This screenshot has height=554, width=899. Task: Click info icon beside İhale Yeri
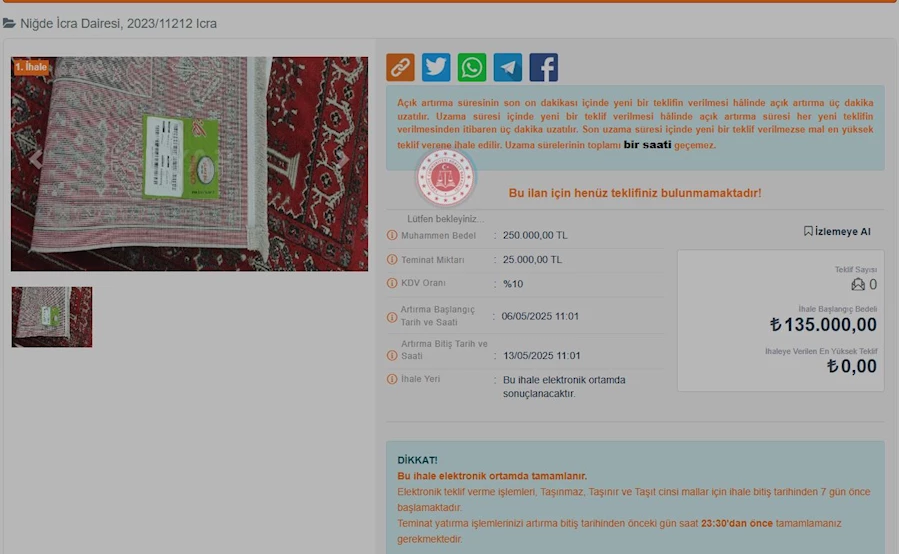392,380
